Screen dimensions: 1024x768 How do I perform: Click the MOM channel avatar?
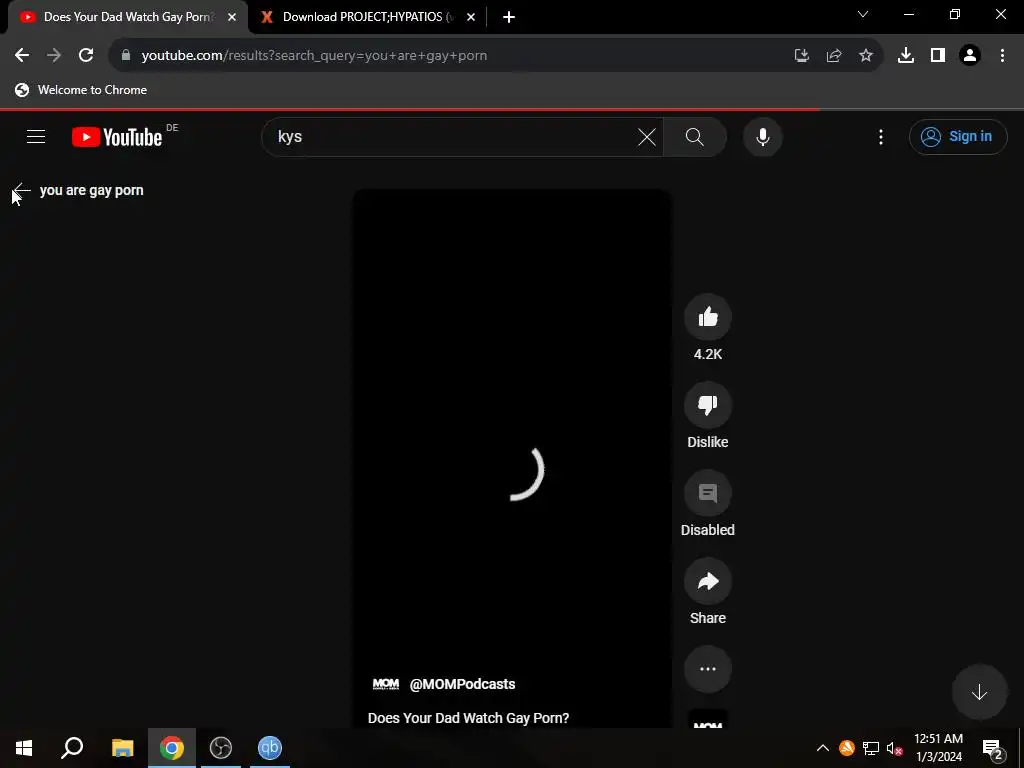click(385, 684)
